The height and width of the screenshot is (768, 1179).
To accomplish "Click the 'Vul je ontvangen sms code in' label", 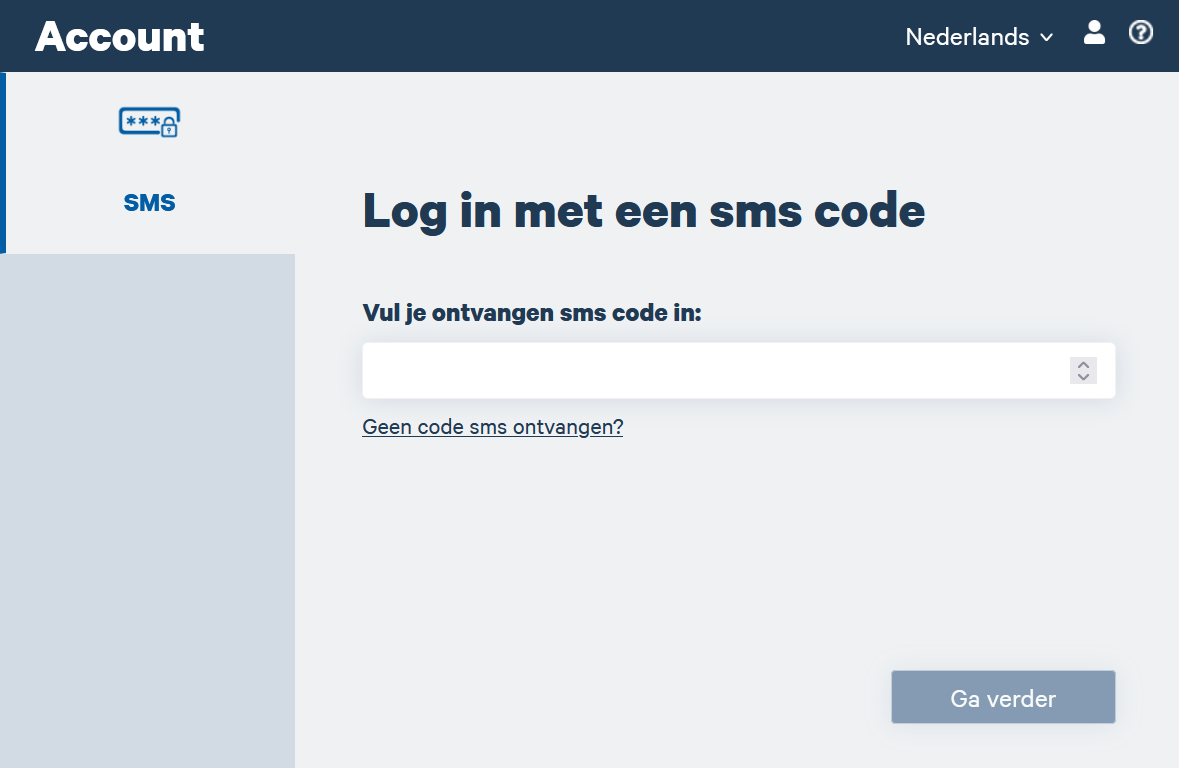I will coord(532,313).
